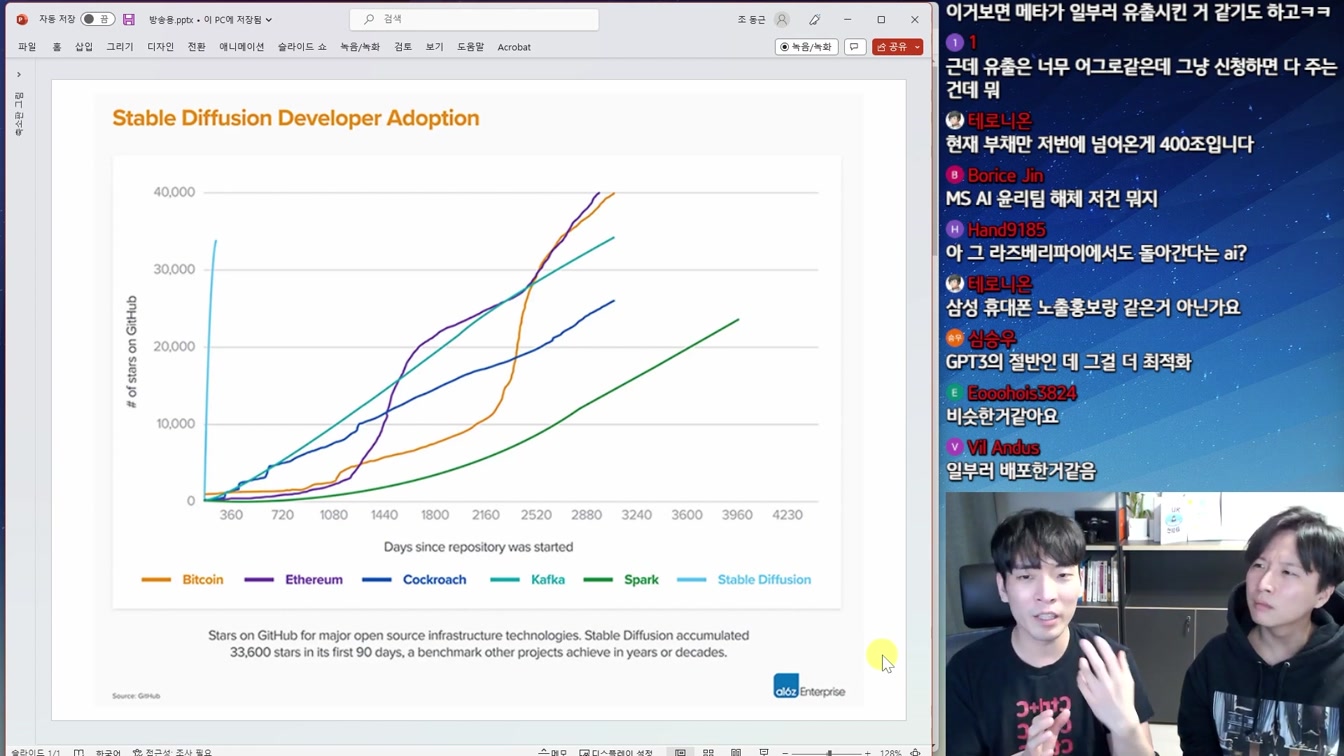Open 디스플레이 설정 display settings

tap(616, 752)
